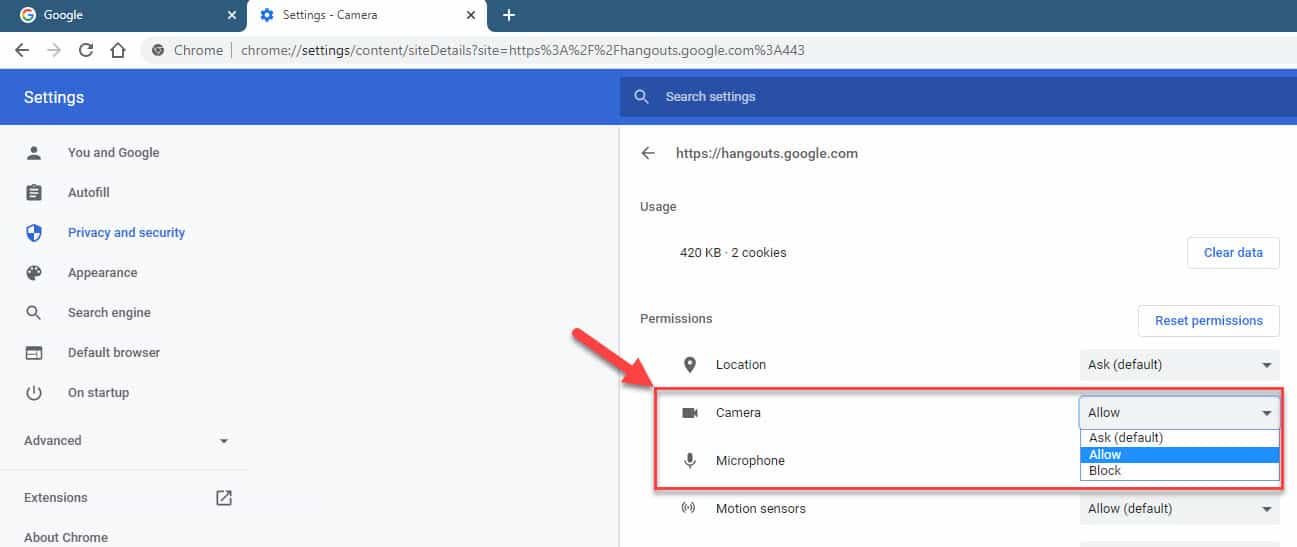Click the Location pin icon

(689, 365)
